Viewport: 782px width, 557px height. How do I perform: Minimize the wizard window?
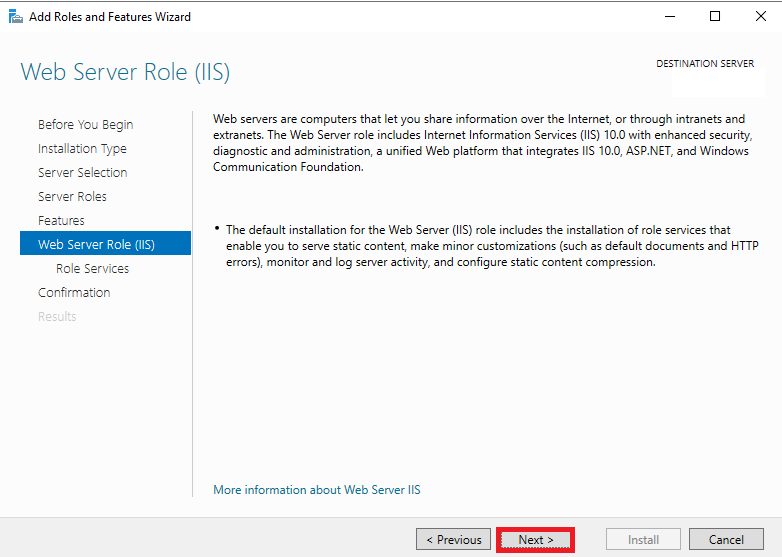(670, 16)
